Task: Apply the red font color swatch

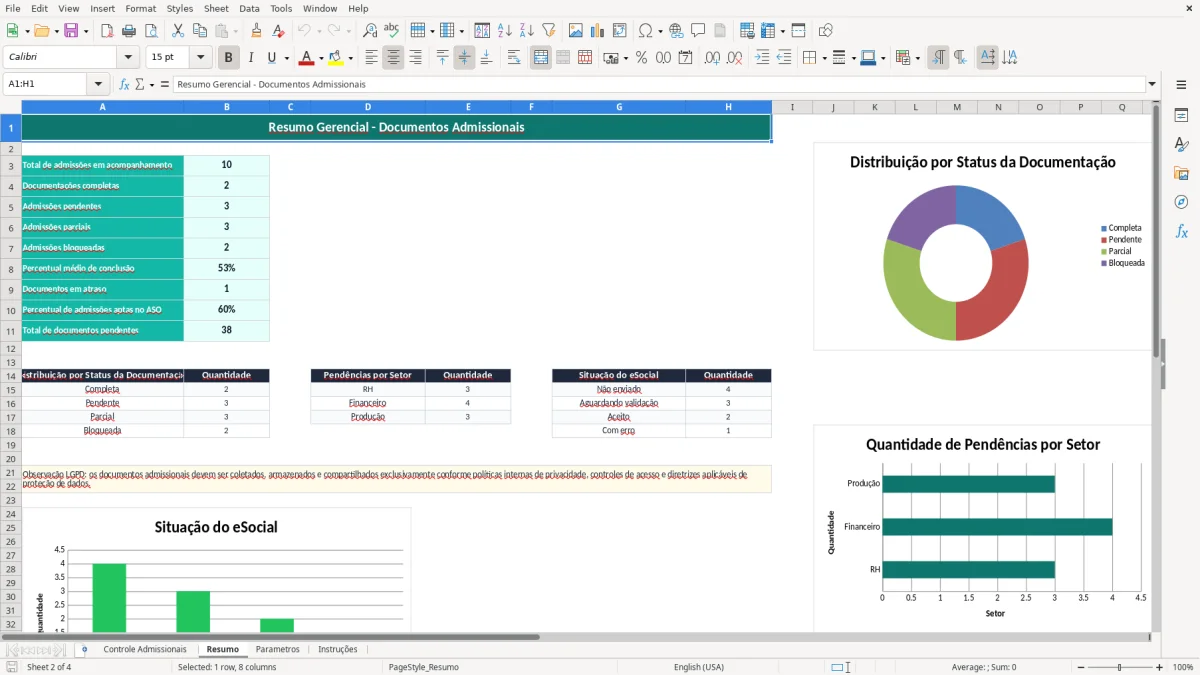Action: pos(306,58)
